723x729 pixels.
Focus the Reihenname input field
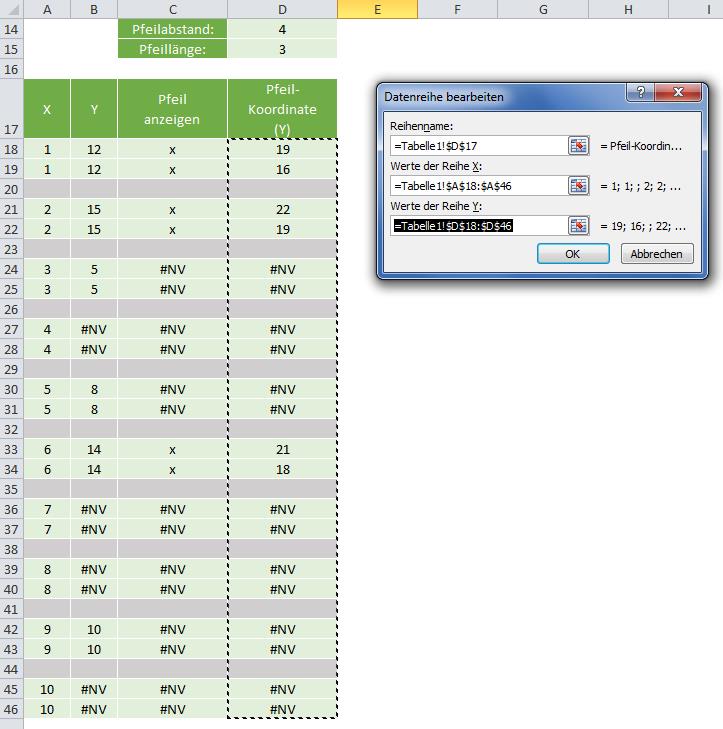coord(479,146)
